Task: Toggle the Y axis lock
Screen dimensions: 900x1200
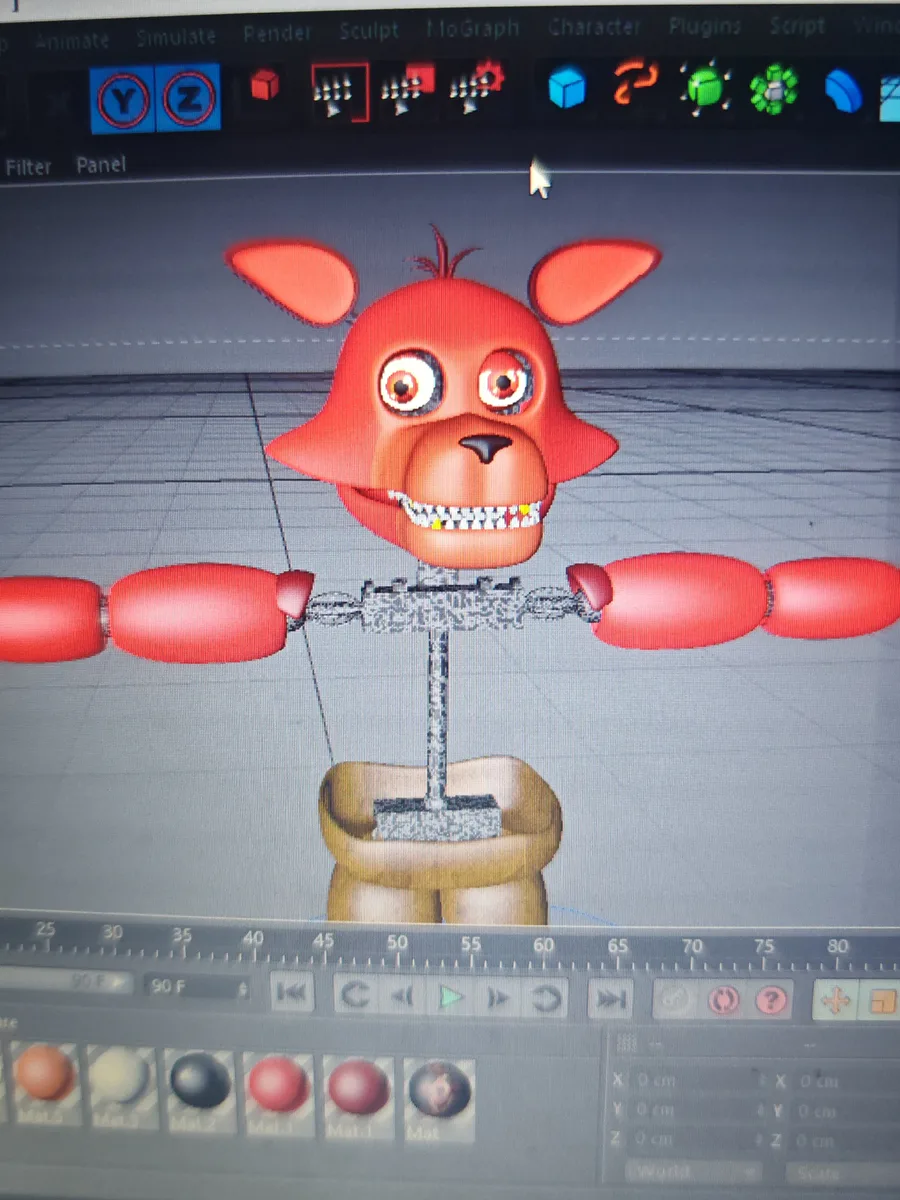Action: click(x=122, y=99)
